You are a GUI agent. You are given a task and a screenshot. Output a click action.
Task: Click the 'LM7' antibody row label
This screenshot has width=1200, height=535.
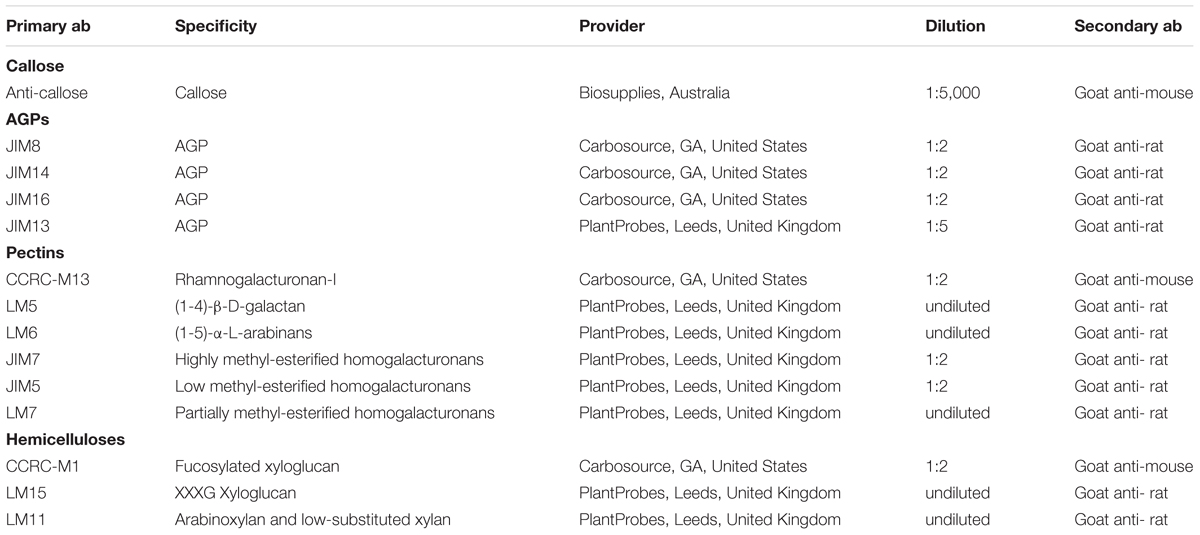click(x=20, y=412)
